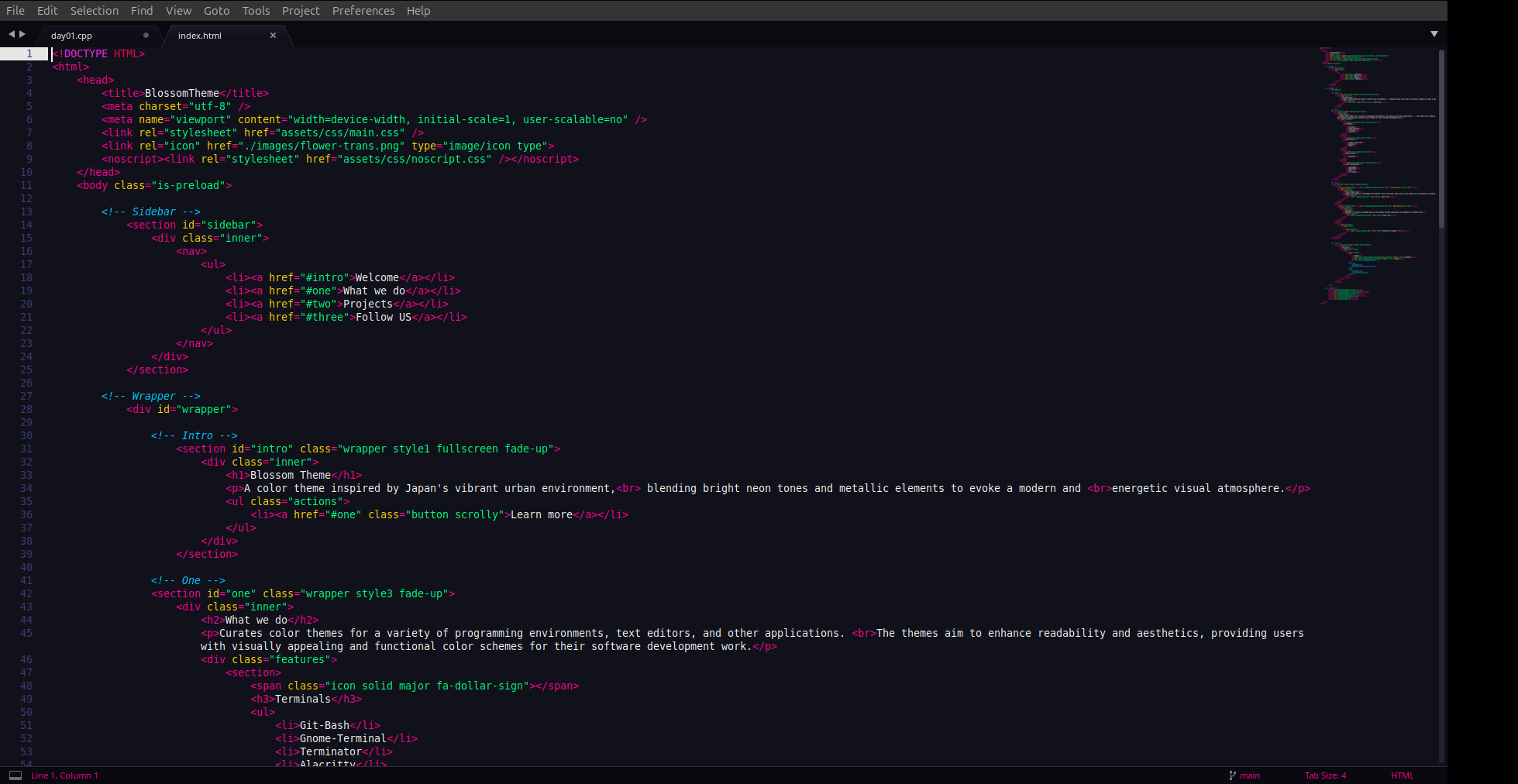This screenshot has height=784, width=1518.
Task: Toggle the side bar panel icon
Action: tap(15, 775)
